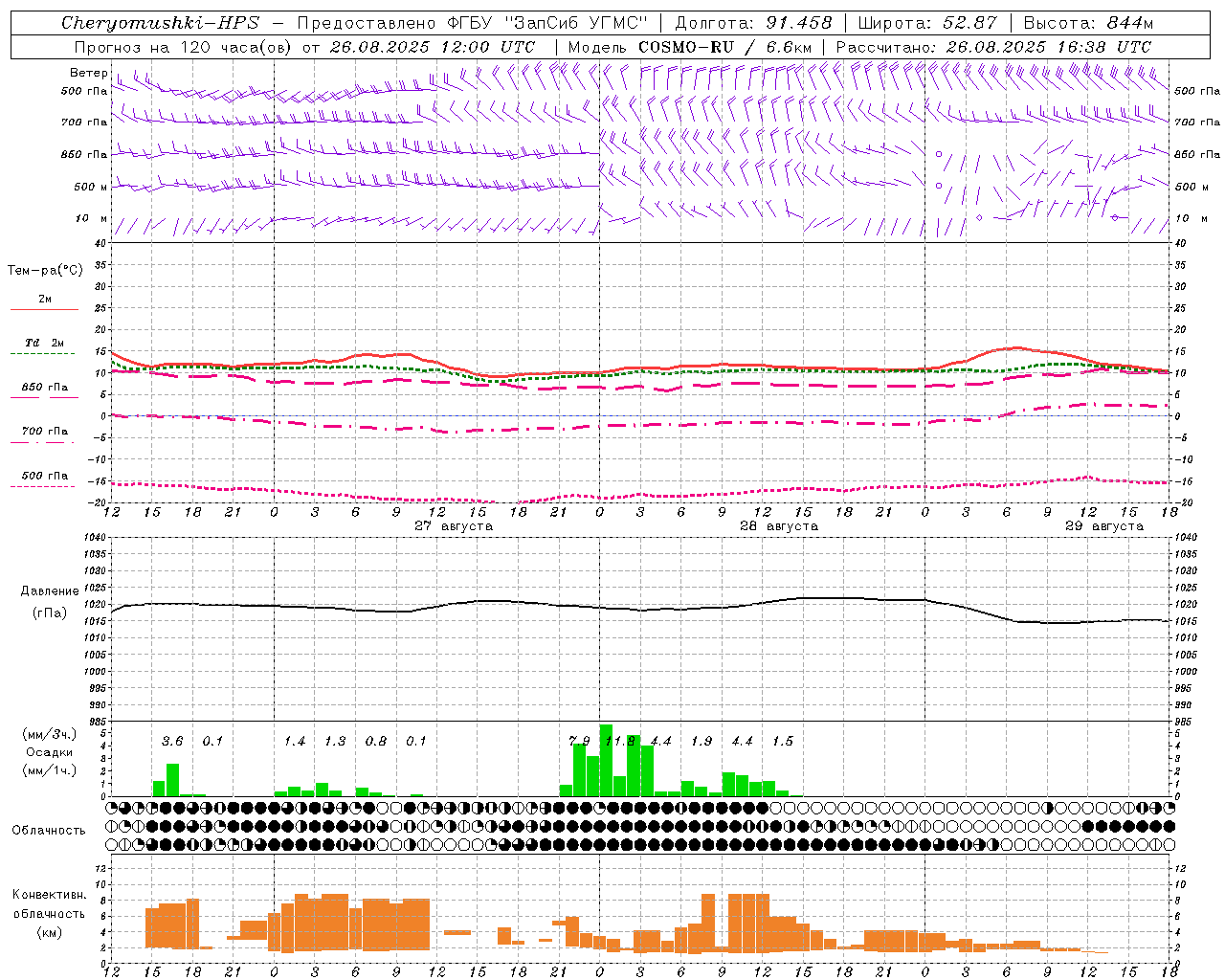Viewport: 1225px width, 980px height.
Task: Click the 3.6 precipitation total
Action: 172,742
